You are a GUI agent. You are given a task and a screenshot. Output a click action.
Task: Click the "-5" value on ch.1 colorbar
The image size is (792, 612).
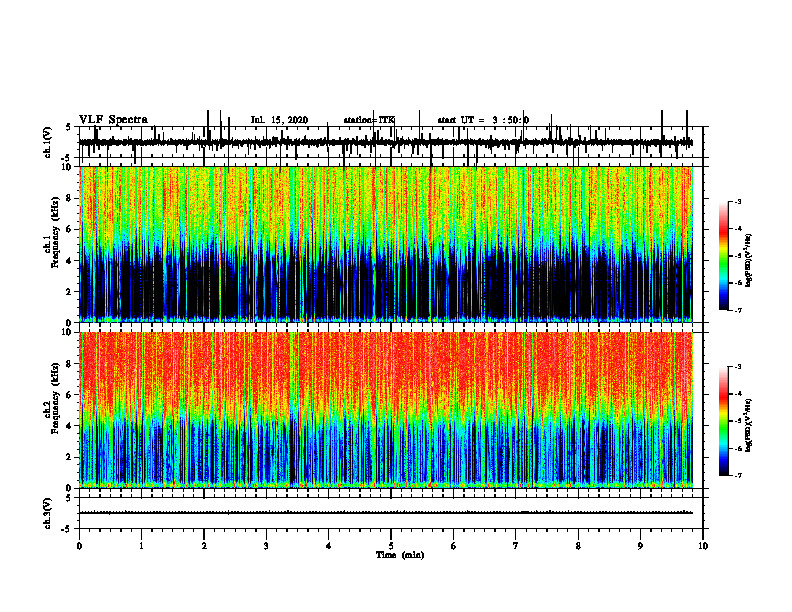(737, 256)
